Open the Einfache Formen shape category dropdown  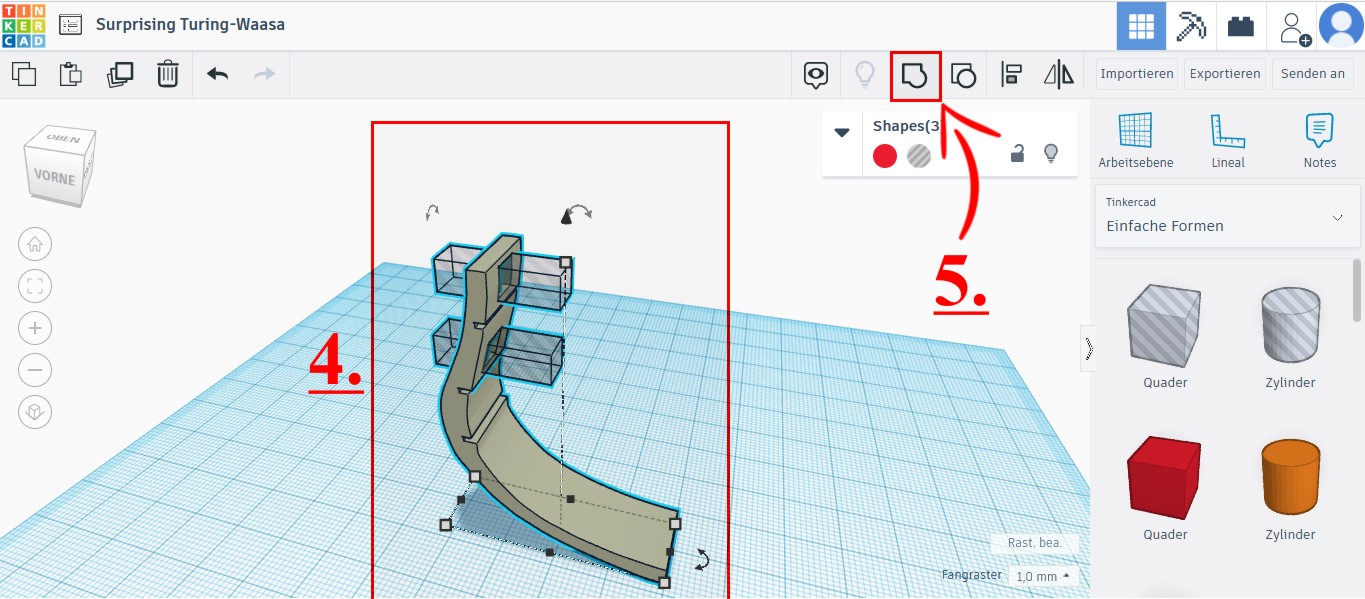(1227, 216)
